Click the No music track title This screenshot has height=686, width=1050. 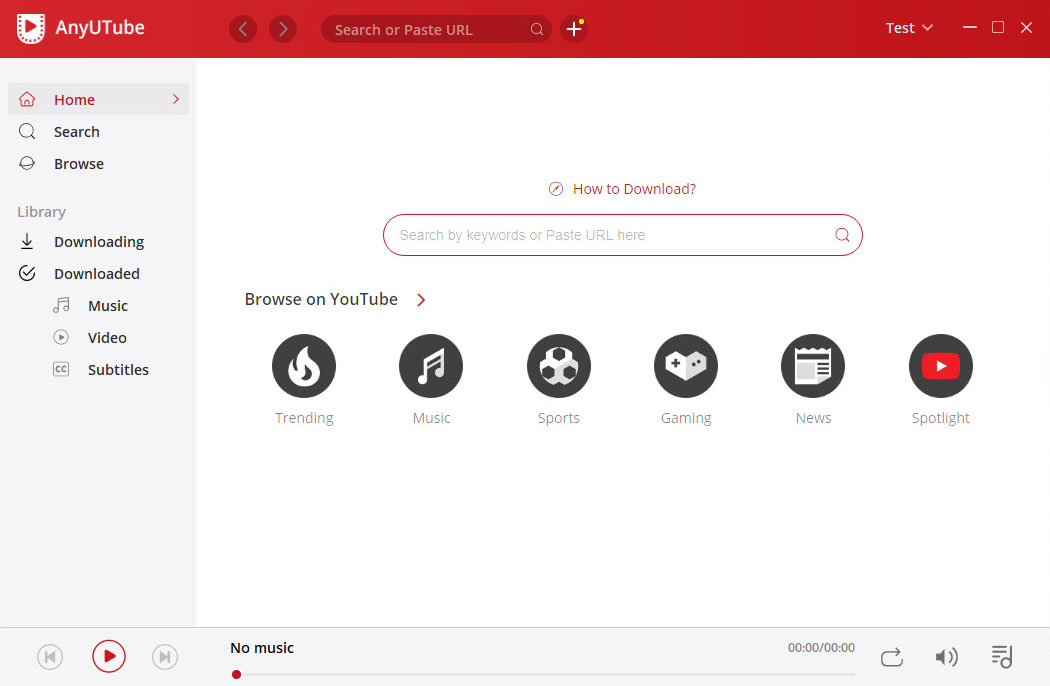tap(262, 648)
